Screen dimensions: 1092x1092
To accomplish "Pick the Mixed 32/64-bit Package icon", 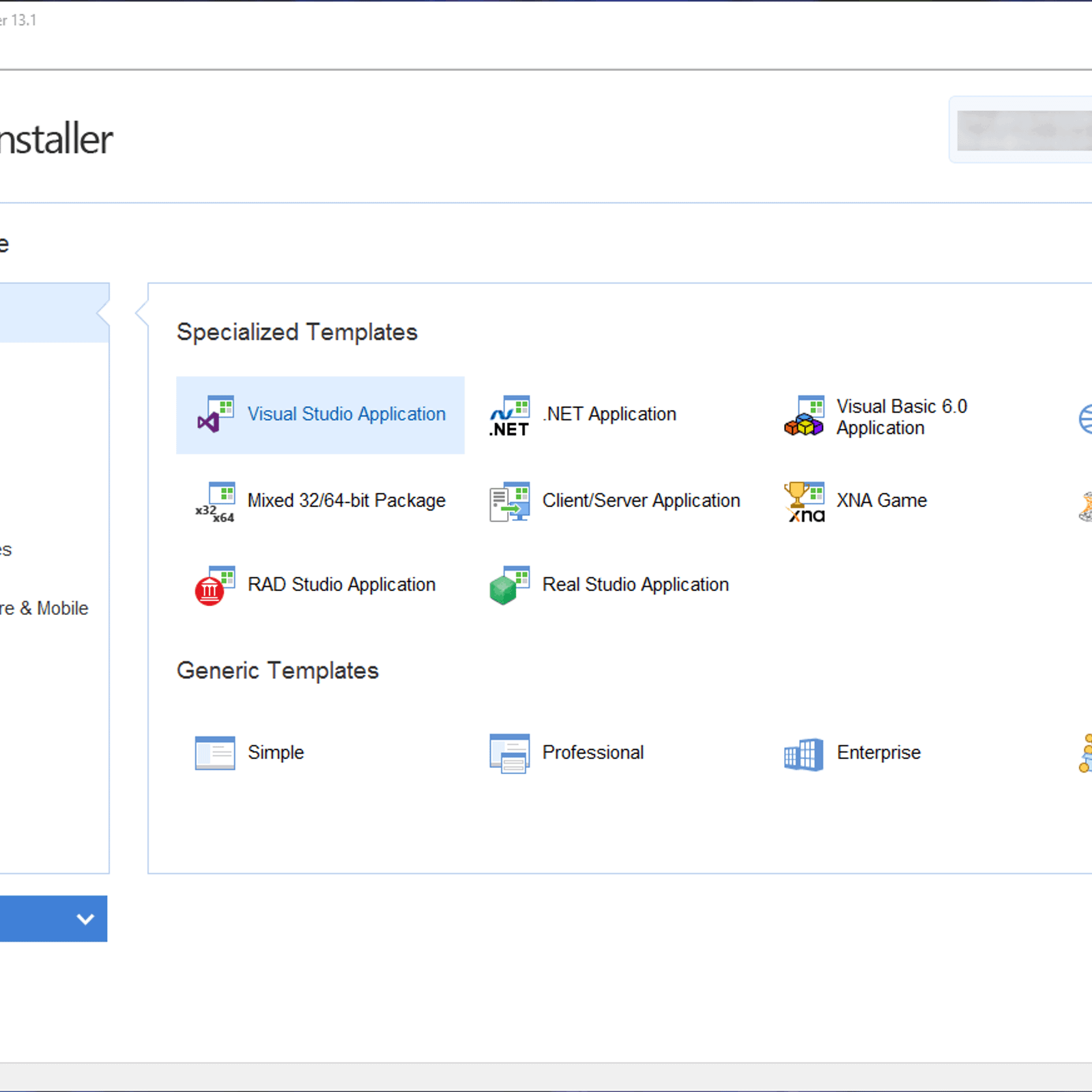I will [215, 502].
